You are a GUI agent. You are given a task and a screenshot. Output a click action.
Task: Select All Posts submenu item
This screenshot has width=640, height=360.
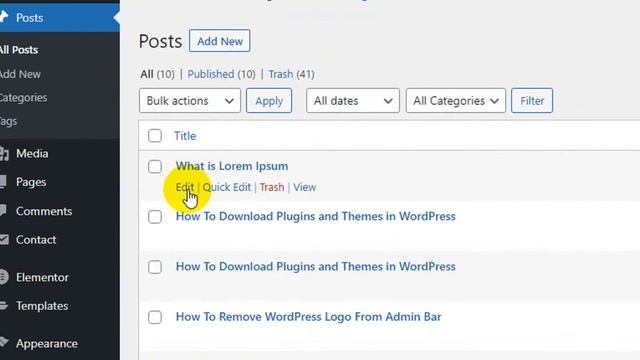coord(19,50)
